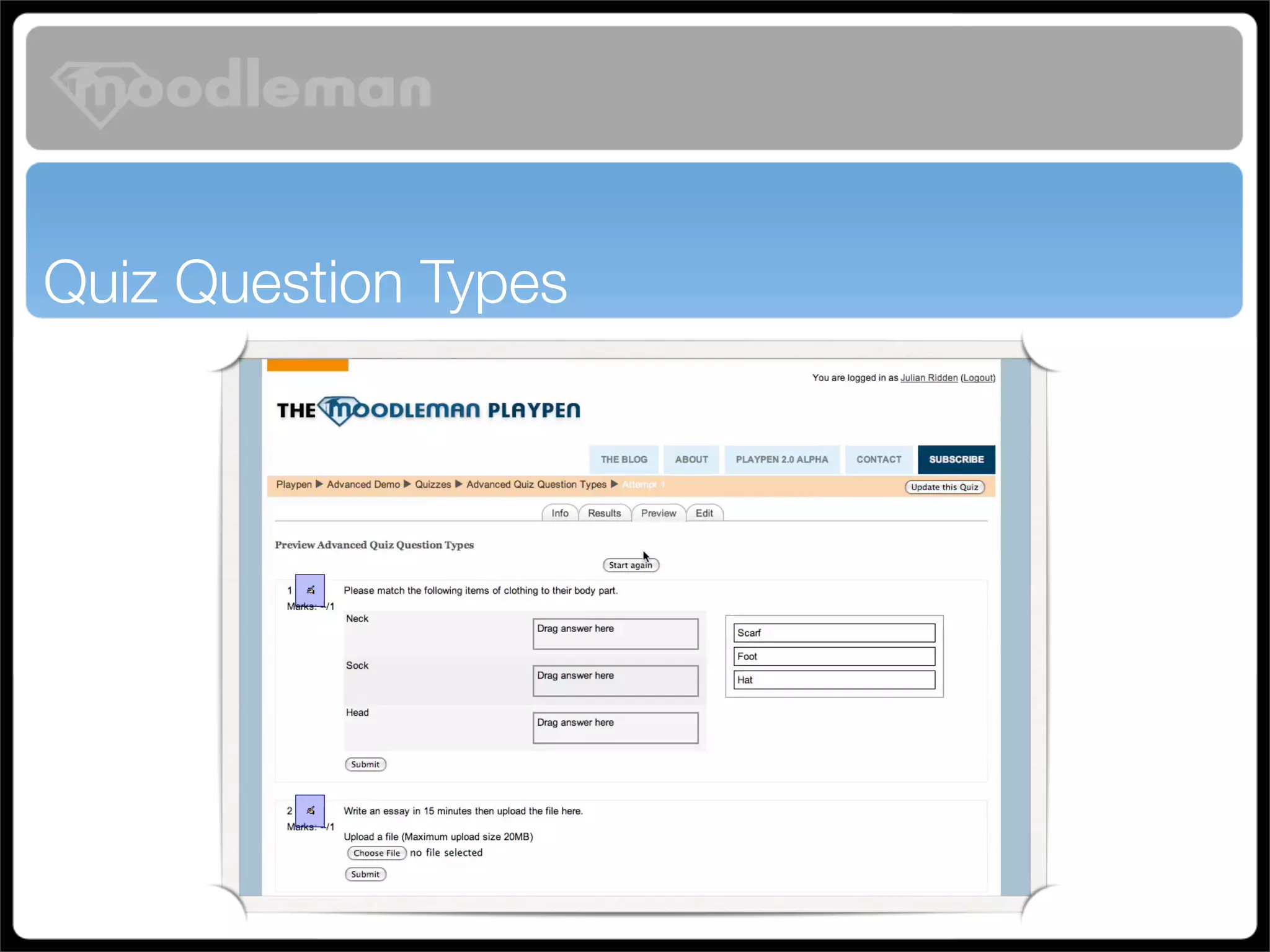Click the Moodleman Playpen logo
Viewport: 1270px width, 952px height.
click(x=429, y=411)
